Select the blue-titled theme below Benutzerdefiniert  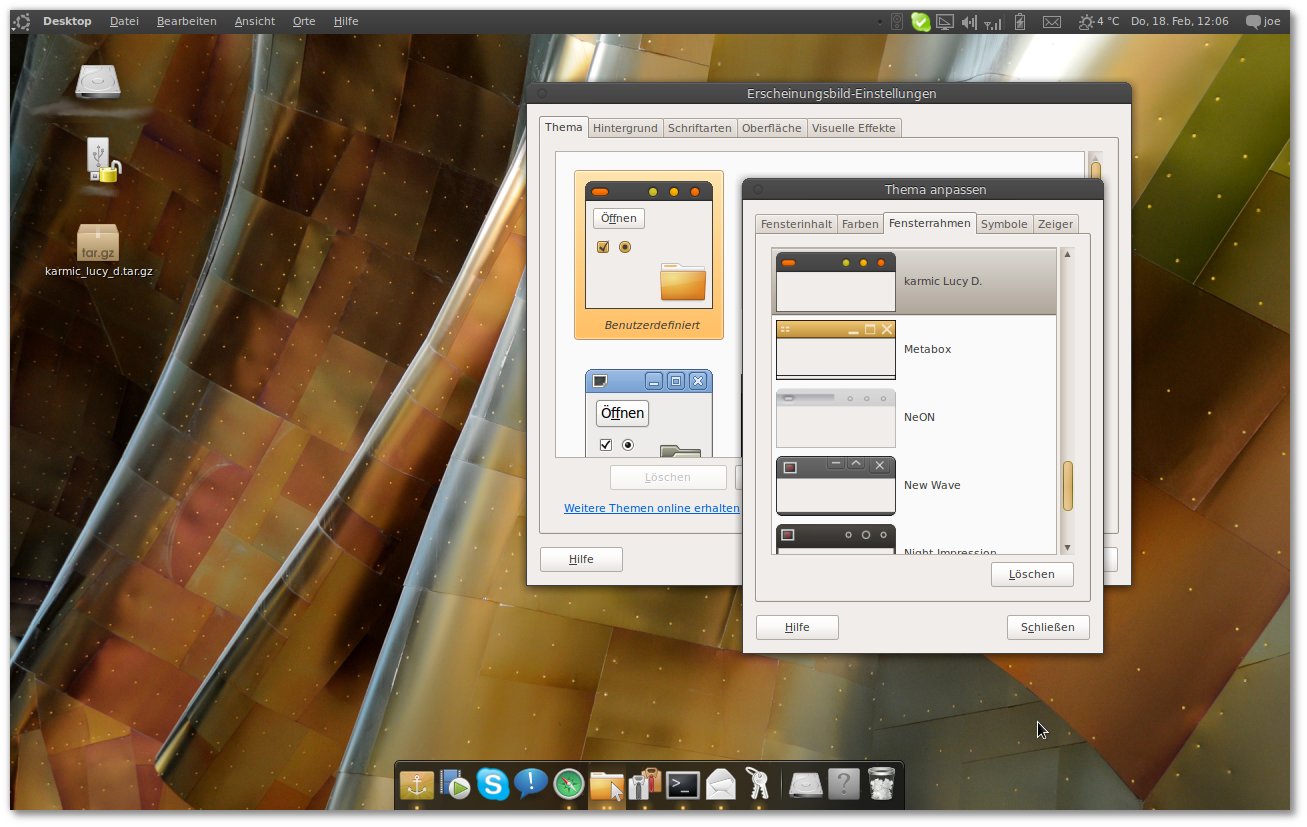[x=649, y=414]
